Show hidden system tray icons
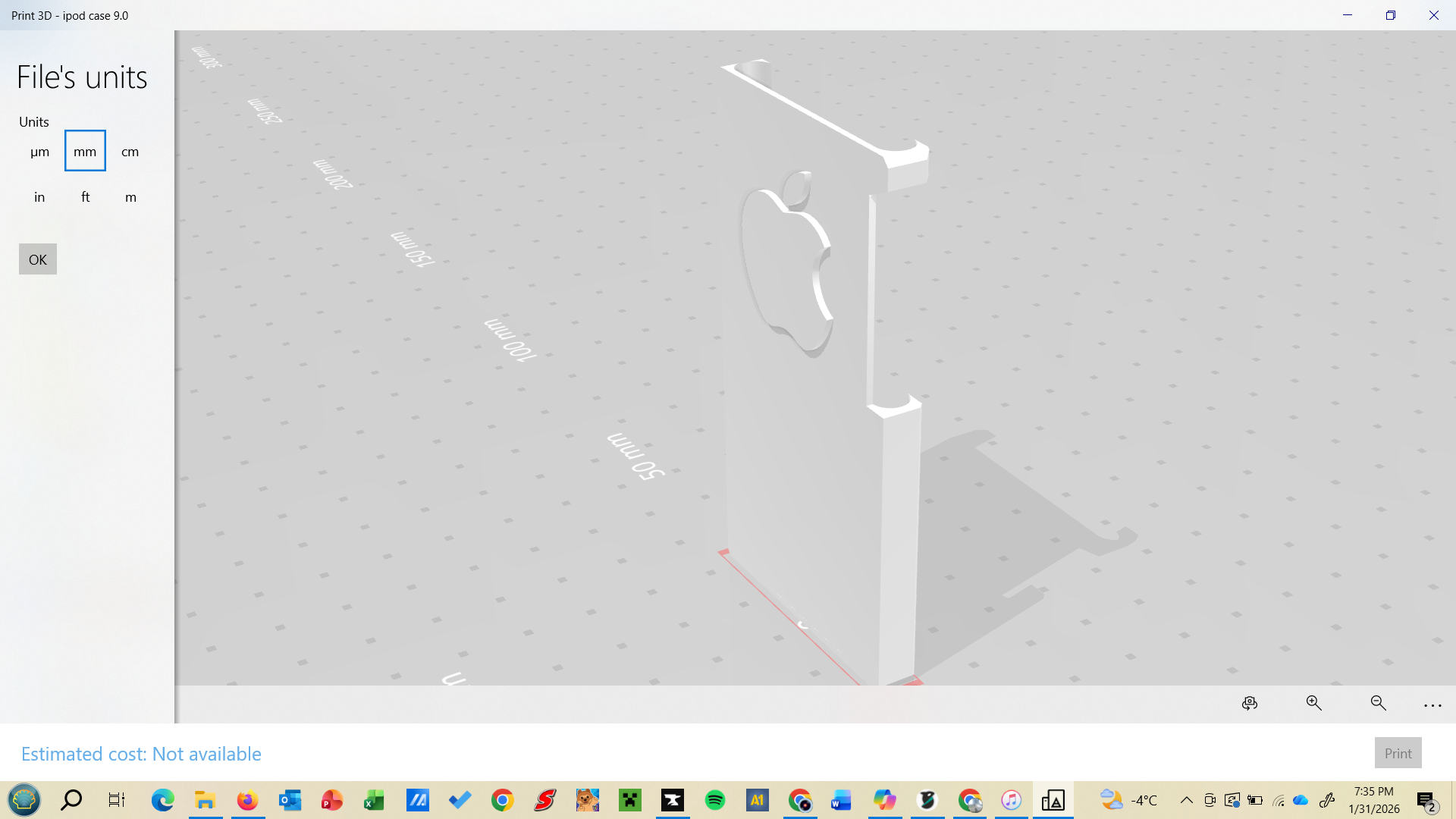Screen dimensions: 1456x819 coord(1187,800)
